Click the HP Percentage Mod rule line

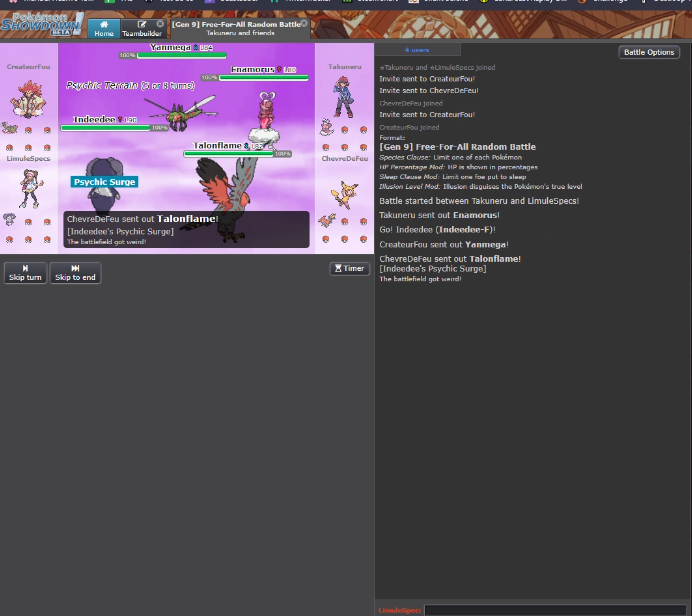pos(459,167)
